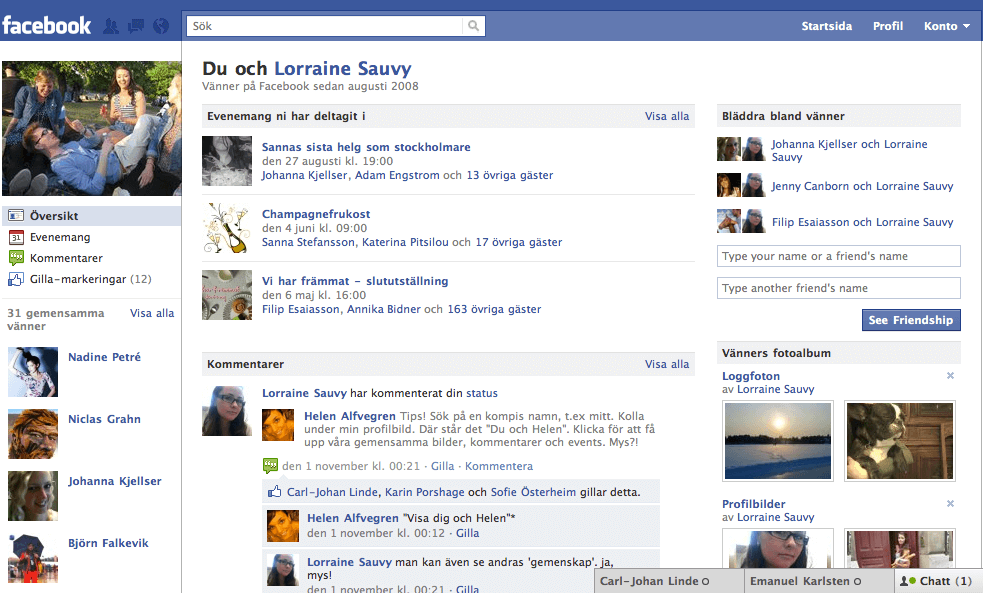This screenshot has width=983, height=593.
Task: Like Helen Alfvegren's 00:12 comment
Action: (x=467, y=533)
